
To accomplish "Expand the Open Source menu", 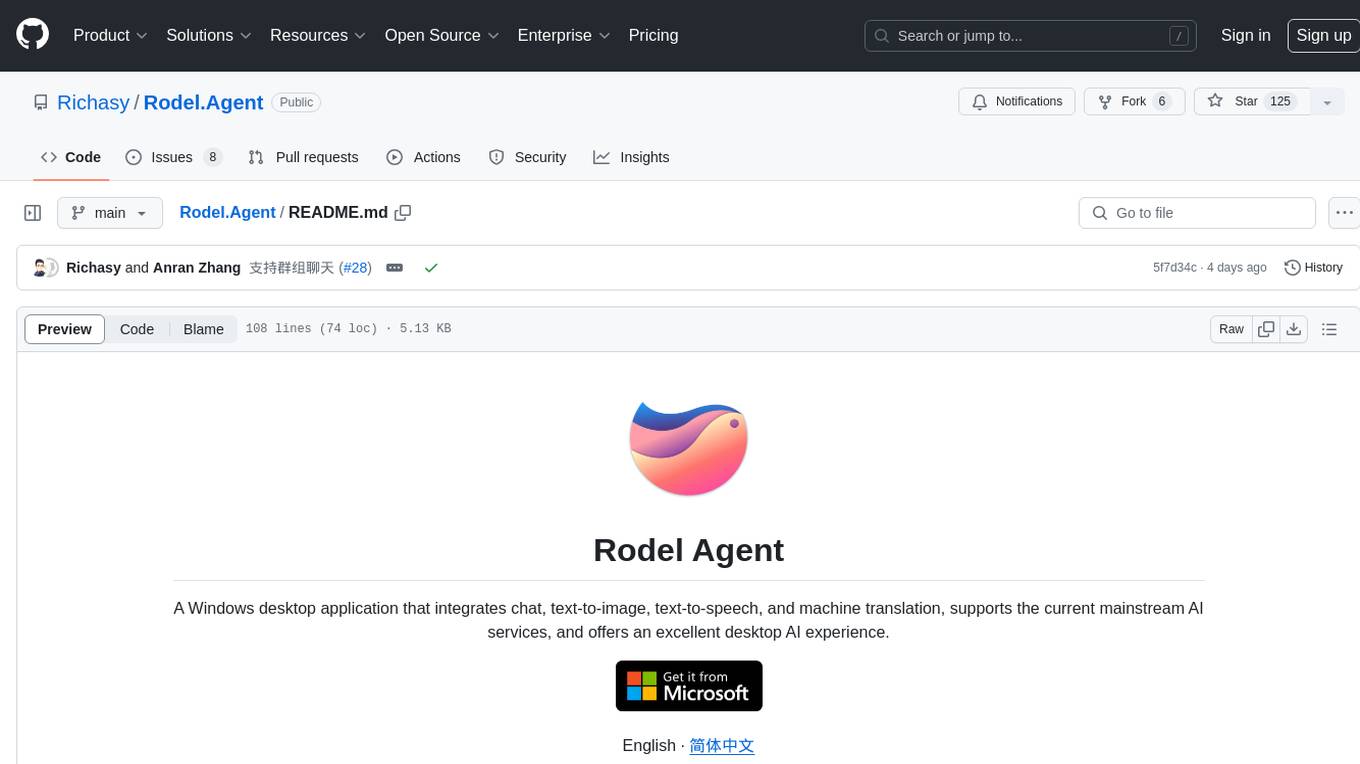I will pos(441,35).
